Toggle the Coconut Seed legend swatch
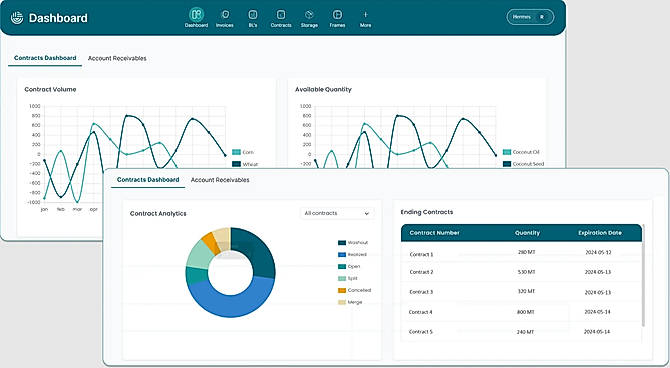 (x=507, y=164)
